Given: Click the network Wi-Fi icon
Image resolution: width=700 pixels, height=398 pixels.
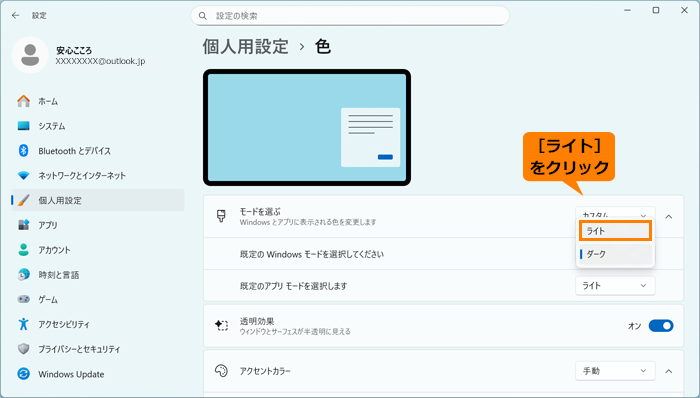Looking at the screenshot, I should point(24,175).
